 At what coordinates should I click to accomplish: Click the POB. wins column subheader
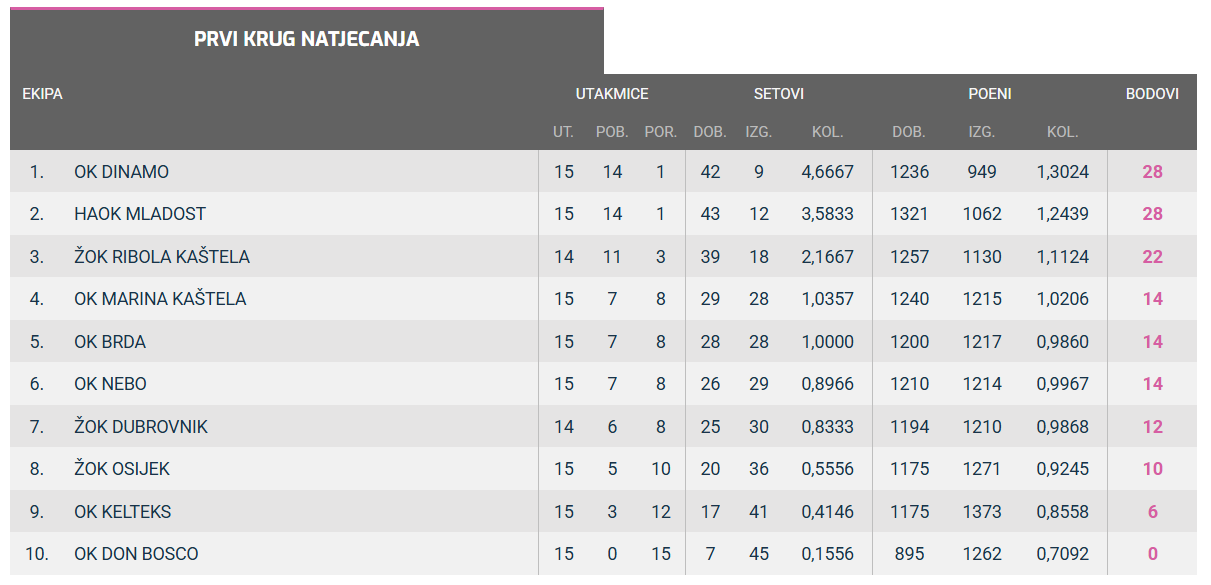coord(612,132)
